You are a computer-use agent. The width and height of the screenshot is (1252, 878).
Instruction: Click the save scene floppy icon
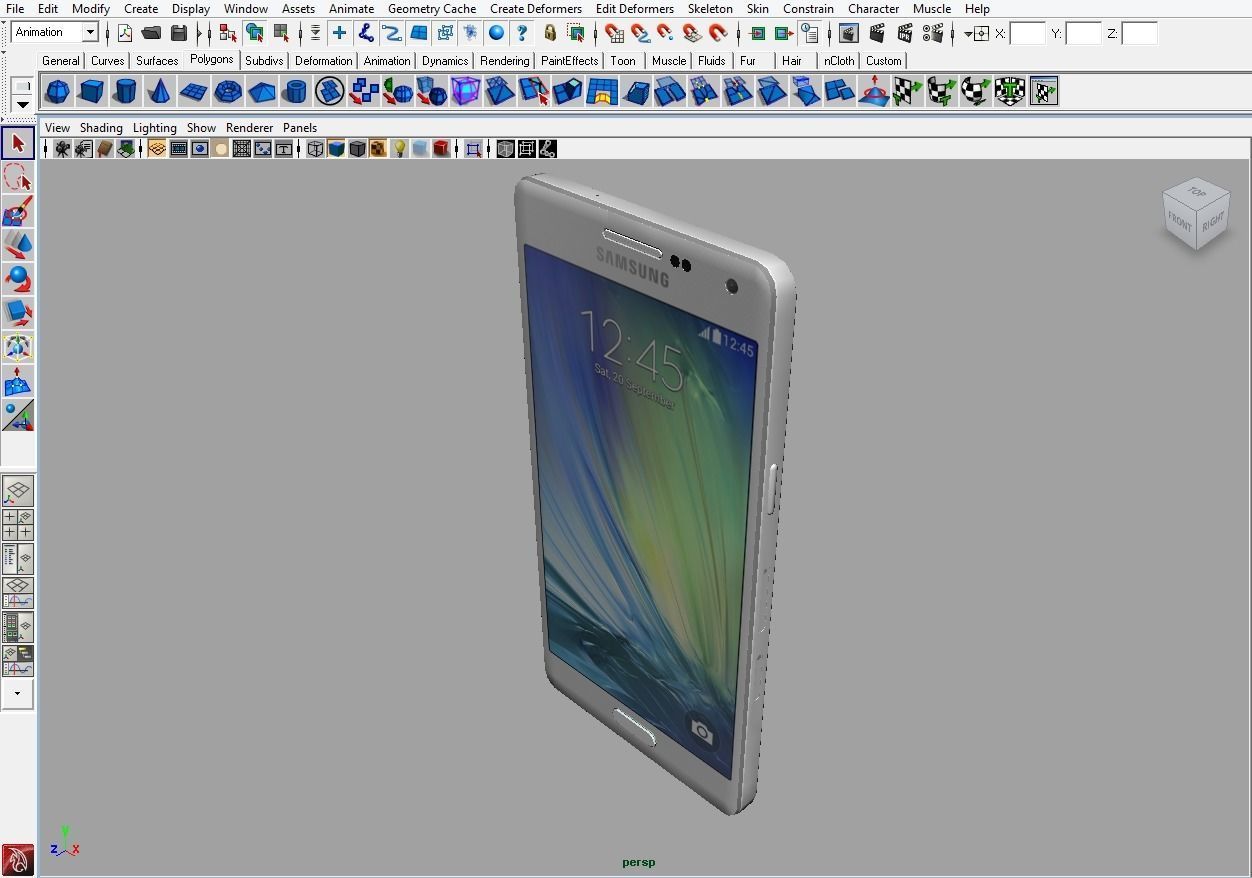(x=178, y=33)
